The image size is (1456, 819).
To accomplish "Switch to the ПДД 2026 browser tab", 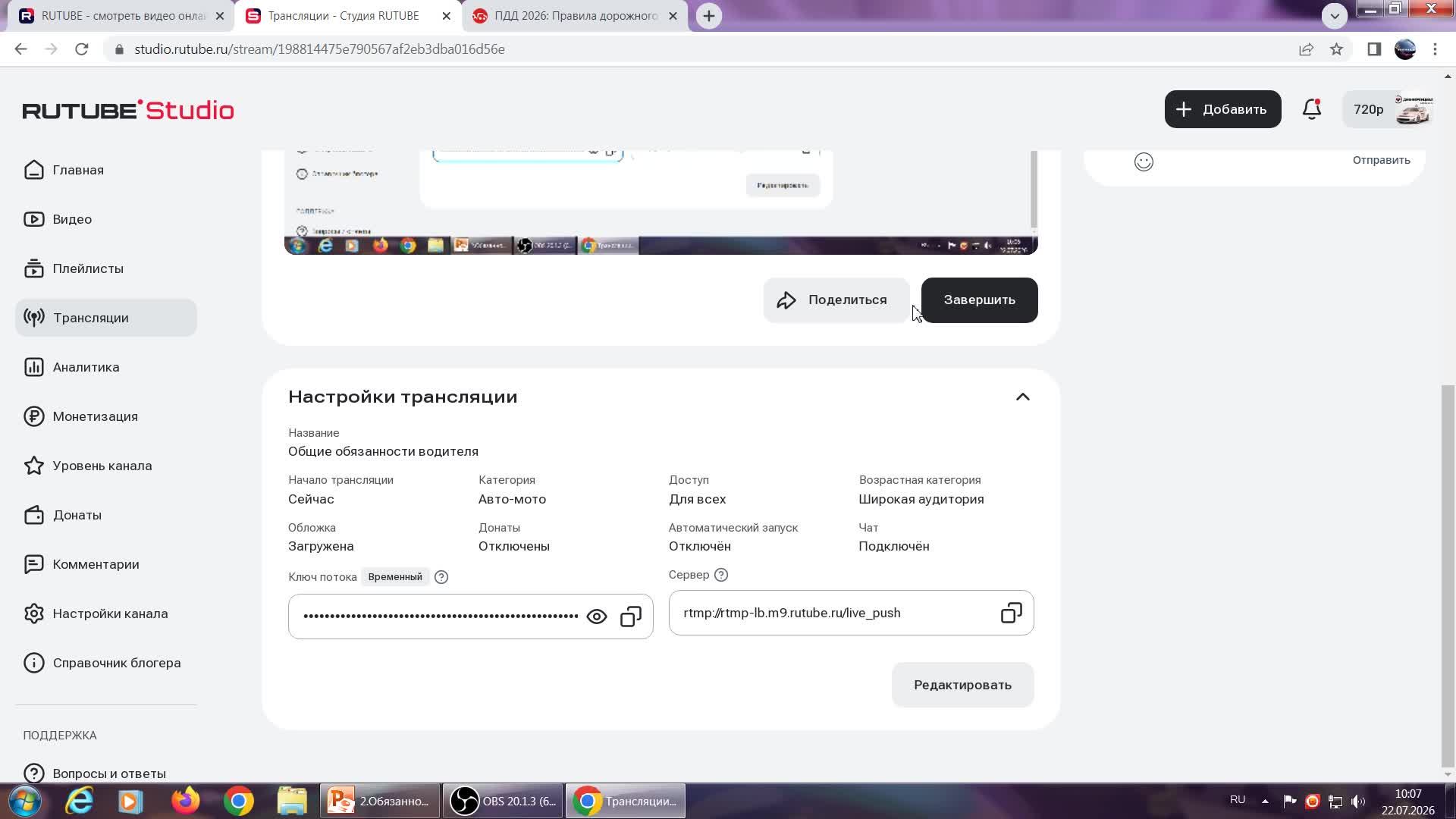I will [574, 16].
